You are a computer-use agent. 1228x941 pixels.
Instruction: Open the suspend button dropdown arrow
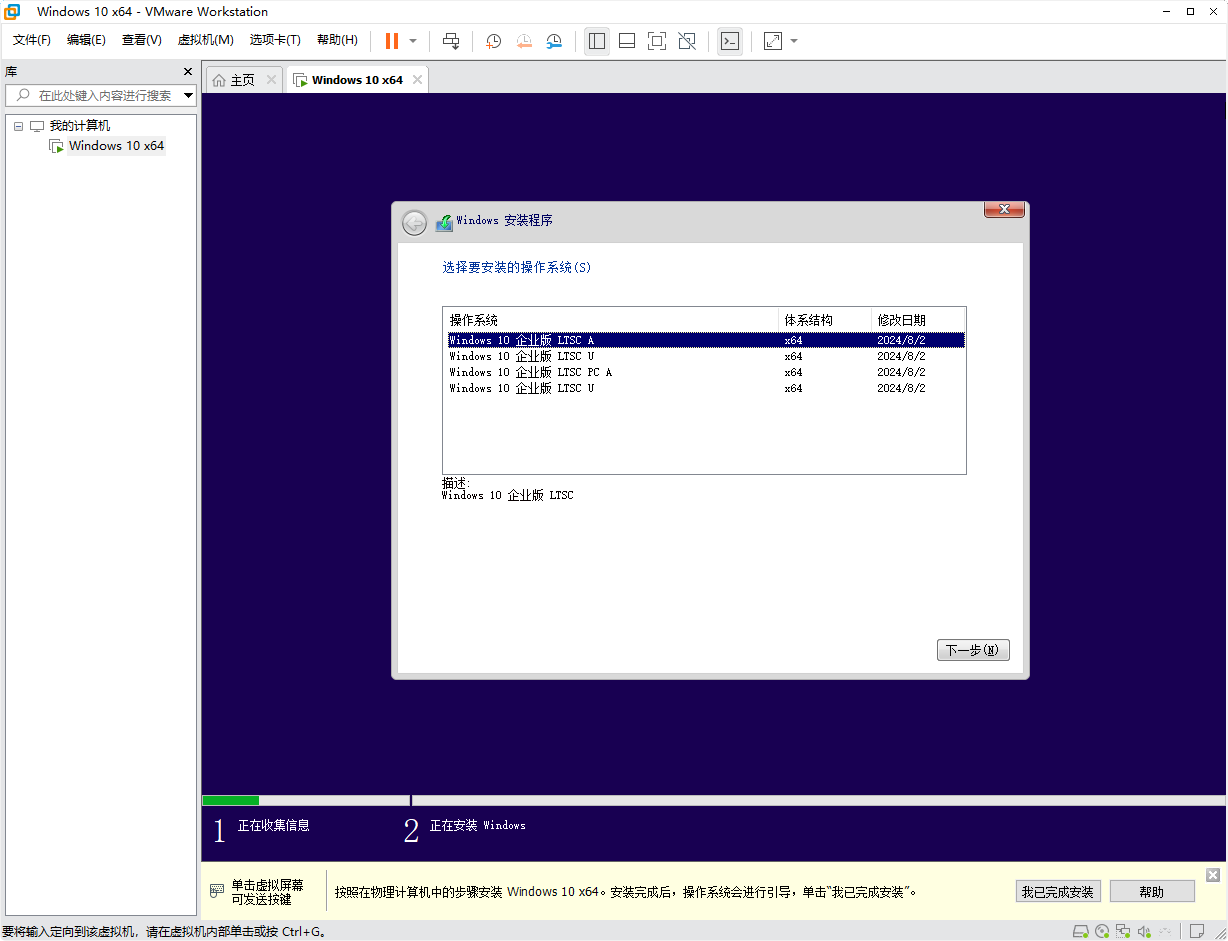click(410, 41)
